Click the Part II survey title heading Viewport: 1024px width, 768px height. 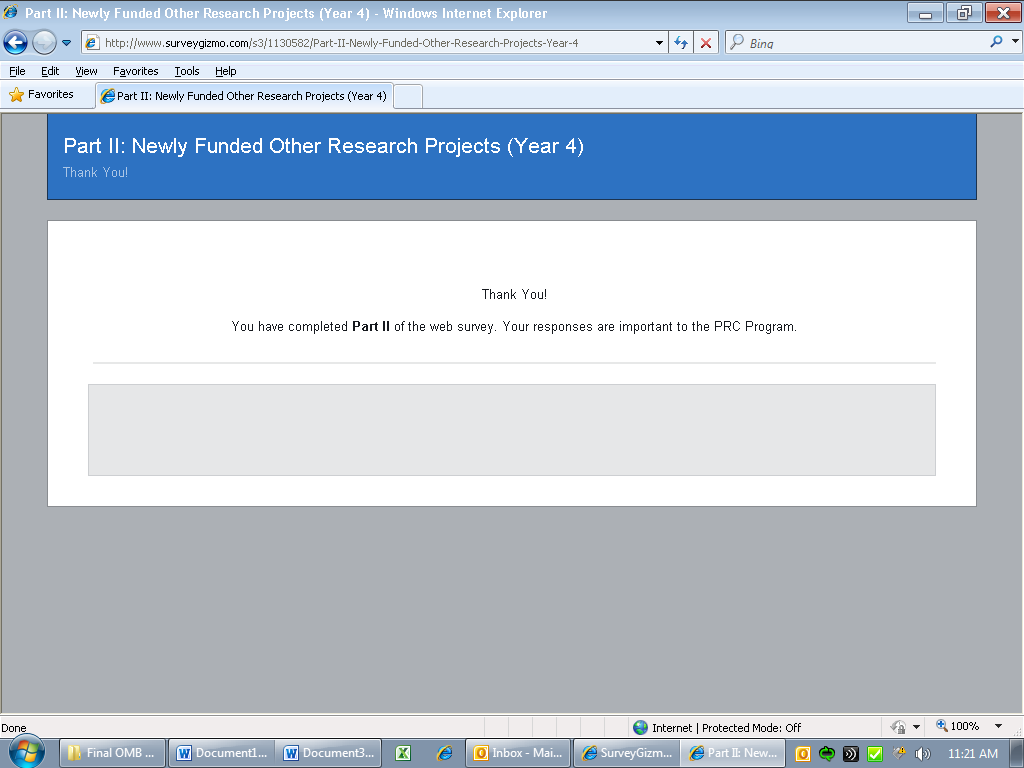pyautogui.click(x=323, y=146)
